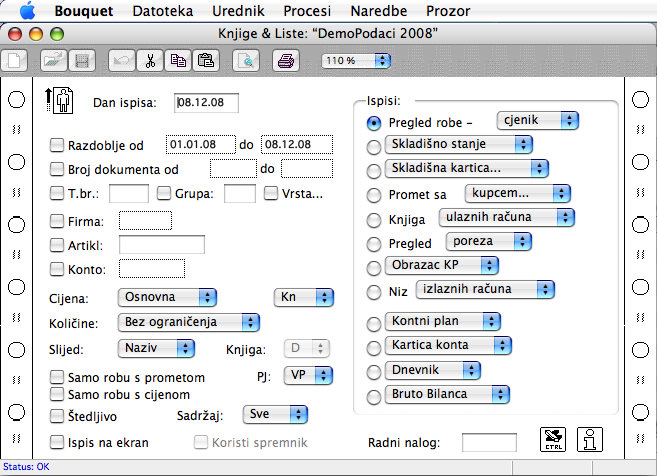The width and height of the screenshot is (657, 476).
Task: Open the Urednik menu
Action: pyautogui.click(x=238, y=11)
